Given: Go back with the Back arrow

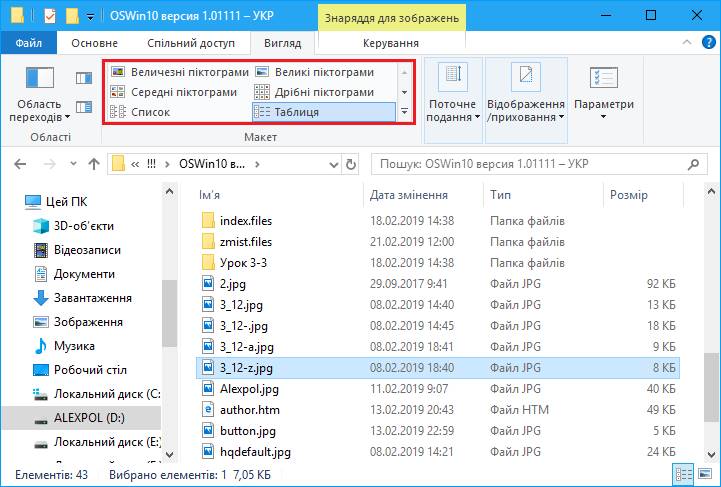Looking at the screenshot, I should 20,164.
